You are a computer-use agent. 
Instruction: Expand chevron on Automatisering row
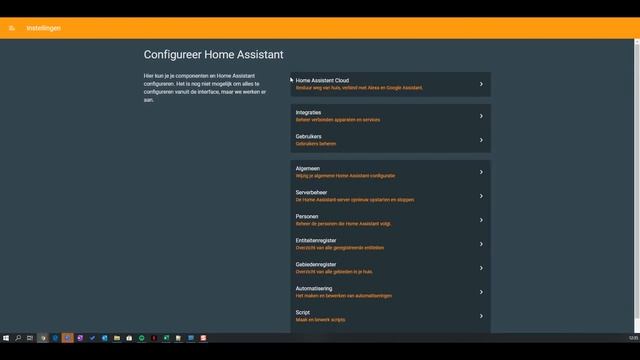pos(481,292)
